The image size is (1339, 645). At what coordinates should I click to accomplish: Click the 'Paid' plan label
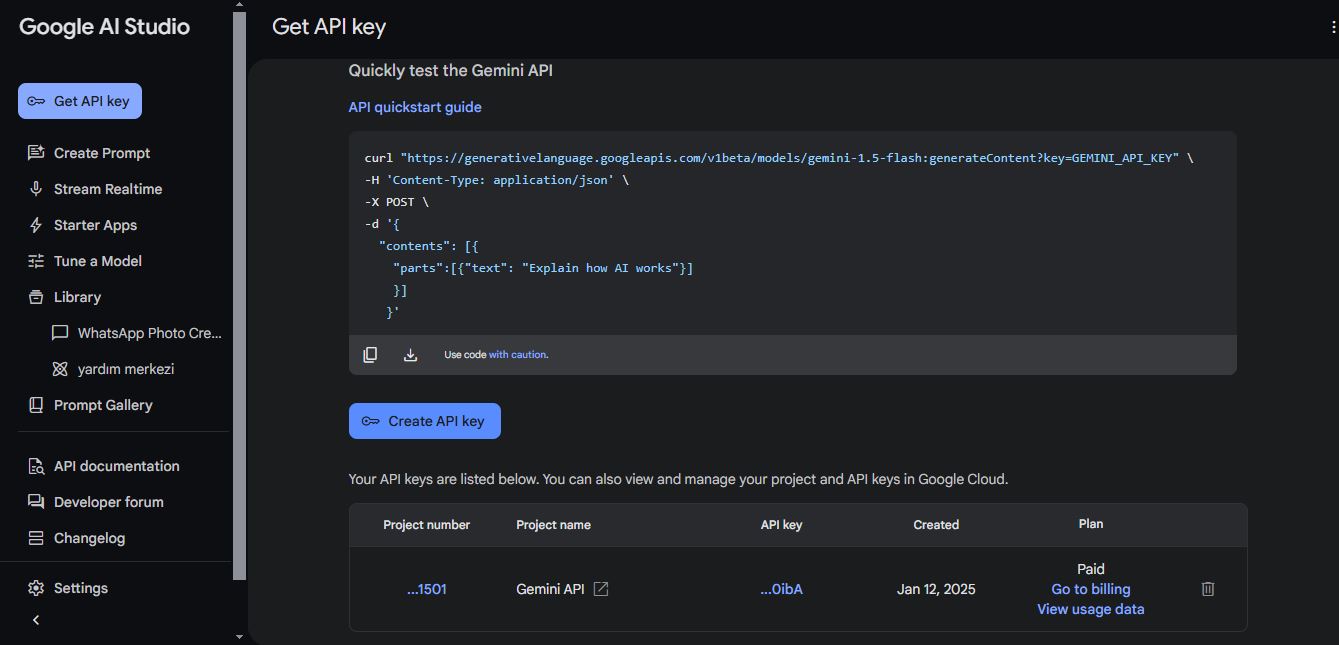click(1091, 569)
